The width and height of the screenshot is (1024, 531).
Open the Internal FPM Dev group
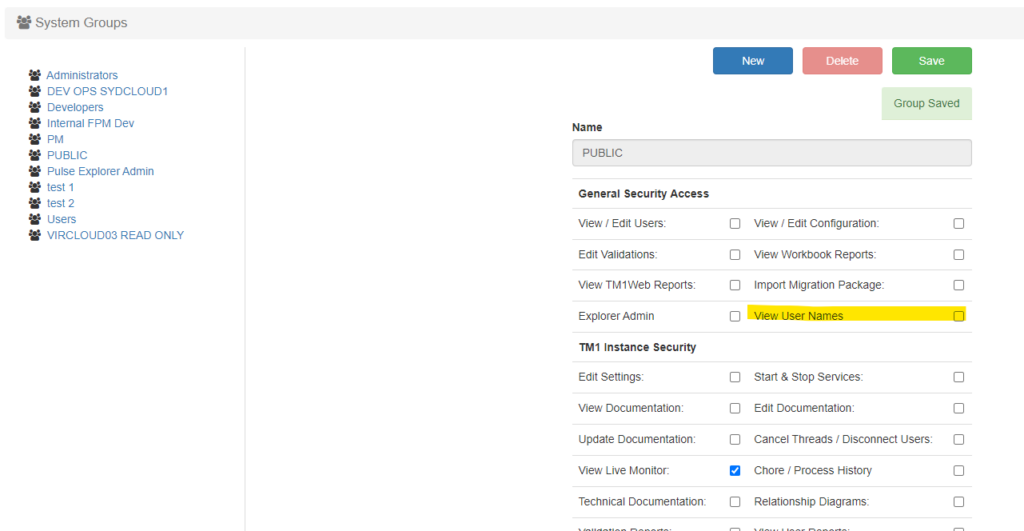(90, 123)
